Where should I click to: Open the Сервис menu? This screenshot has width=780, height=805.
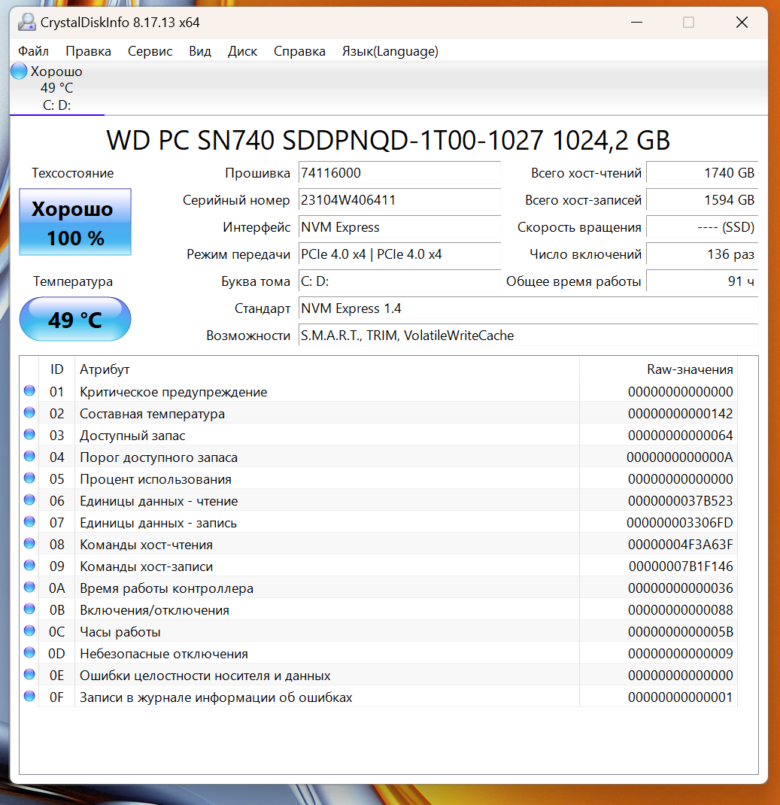coord(150,51)
